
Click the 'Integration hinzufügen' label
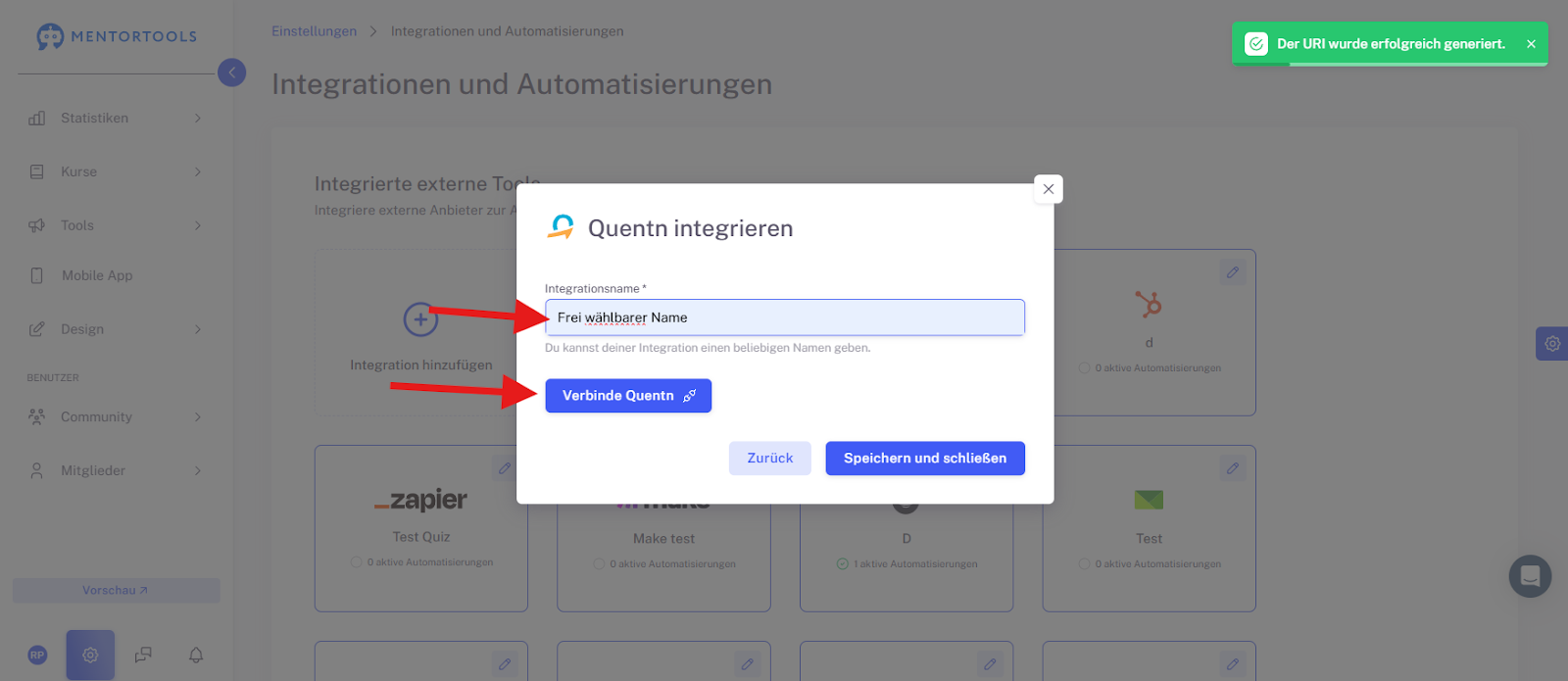coord(421,365)
